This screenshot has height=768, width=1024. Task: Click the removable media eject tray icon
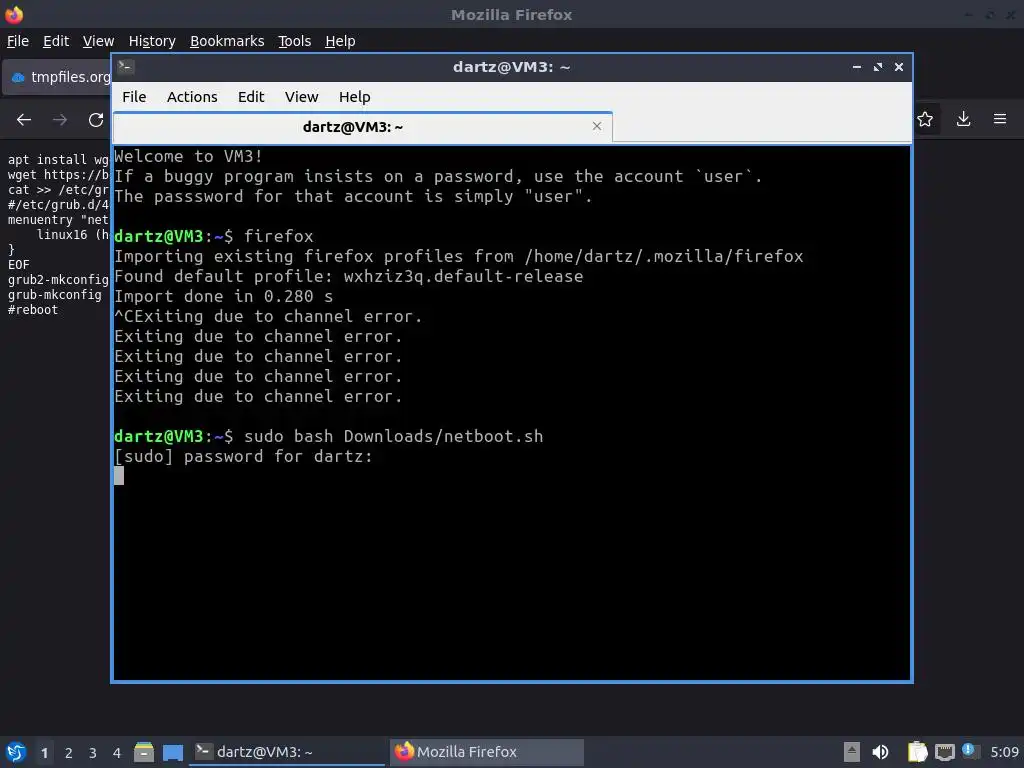tap(852, 752)
